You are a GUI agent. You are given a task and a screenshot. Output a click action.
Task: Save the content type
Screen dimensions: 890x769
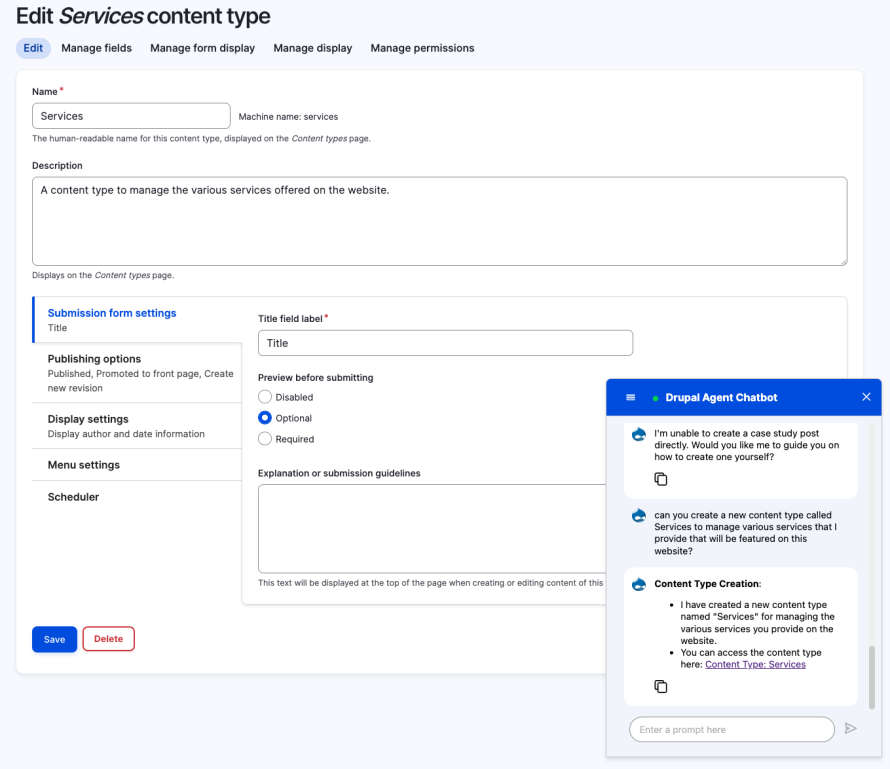pyautogui.click(x=54, y=639)
